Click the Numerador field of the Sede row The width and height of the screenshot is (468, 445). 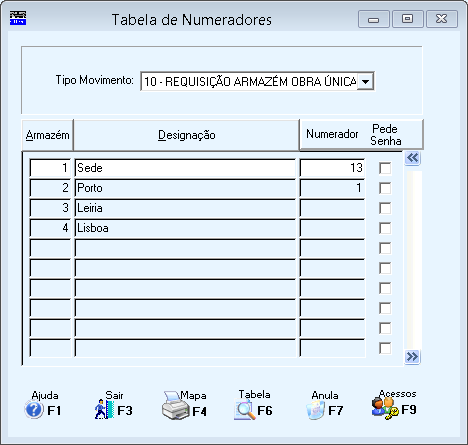[x=332, y=168]
